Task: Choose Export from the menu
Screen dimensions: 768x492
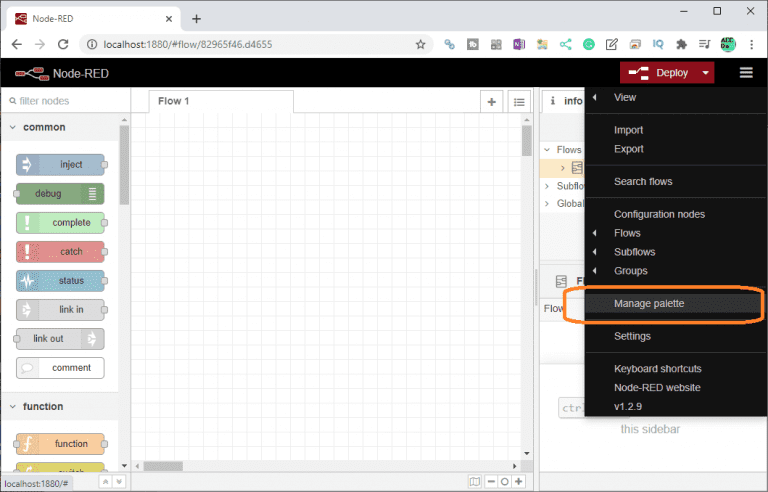Action: tap(628, 149)
